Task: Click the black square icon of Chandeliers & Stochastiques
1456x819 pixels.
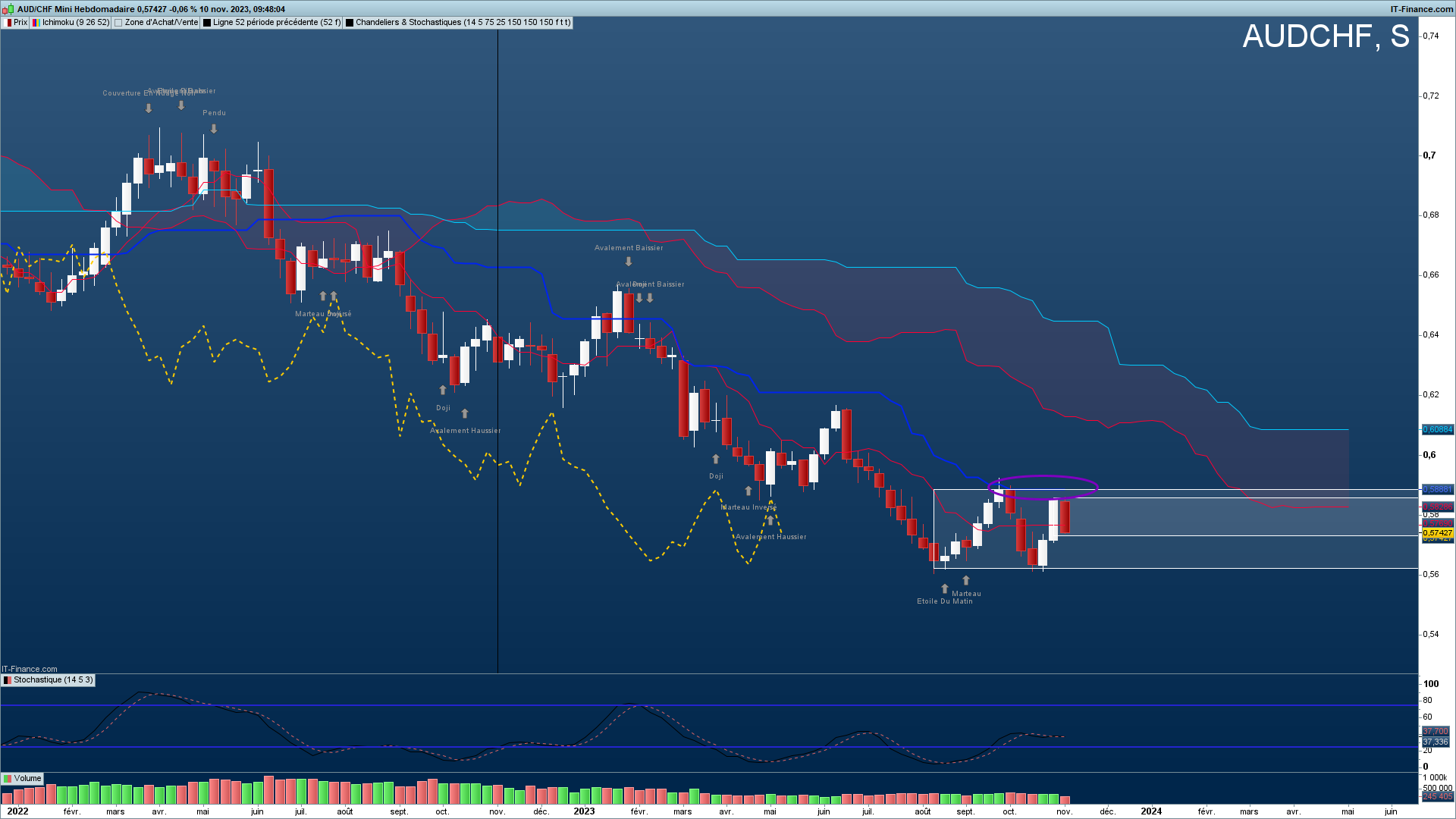Action: 350,23
